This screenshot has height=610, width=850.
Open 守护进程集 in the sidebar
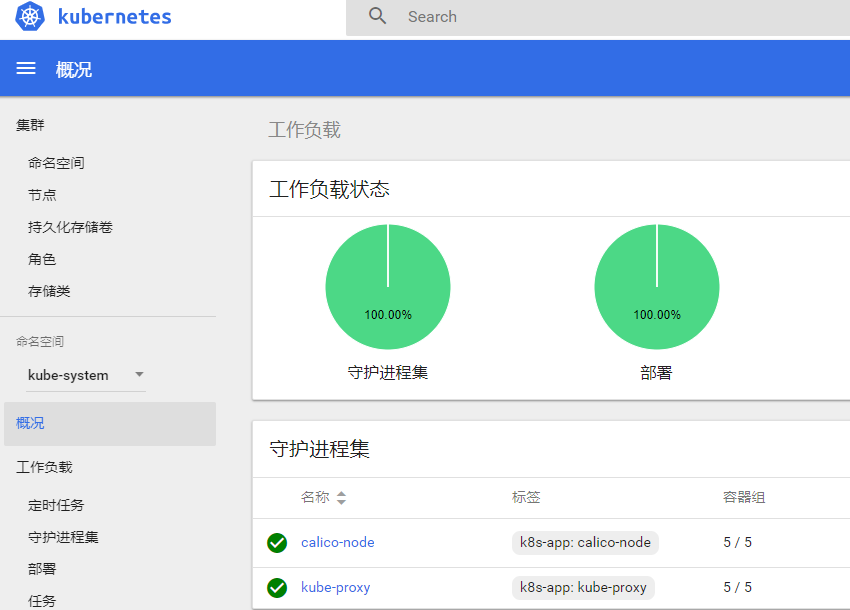(x=63, y=537)
